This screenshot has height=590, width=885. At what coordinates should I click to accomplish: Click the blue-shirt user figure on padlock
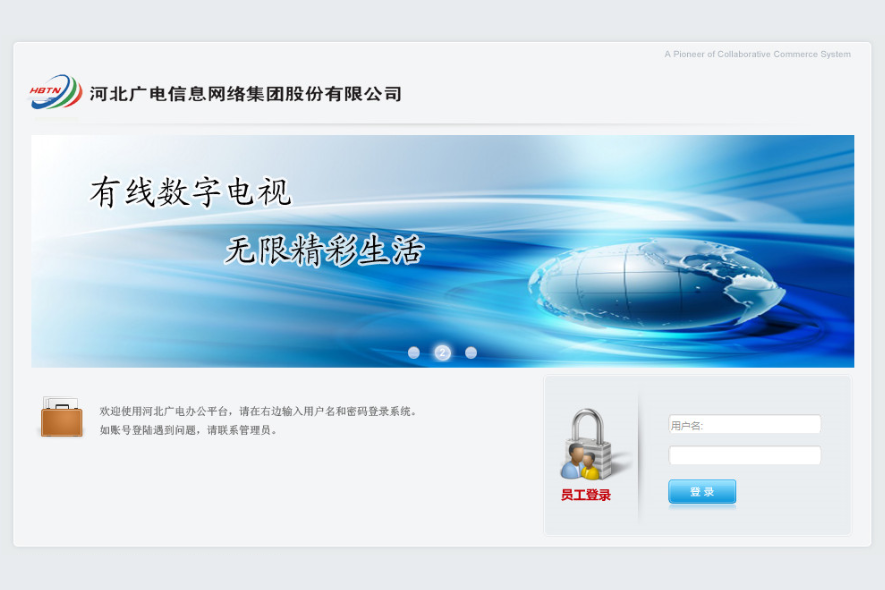(x=573, y=461)
